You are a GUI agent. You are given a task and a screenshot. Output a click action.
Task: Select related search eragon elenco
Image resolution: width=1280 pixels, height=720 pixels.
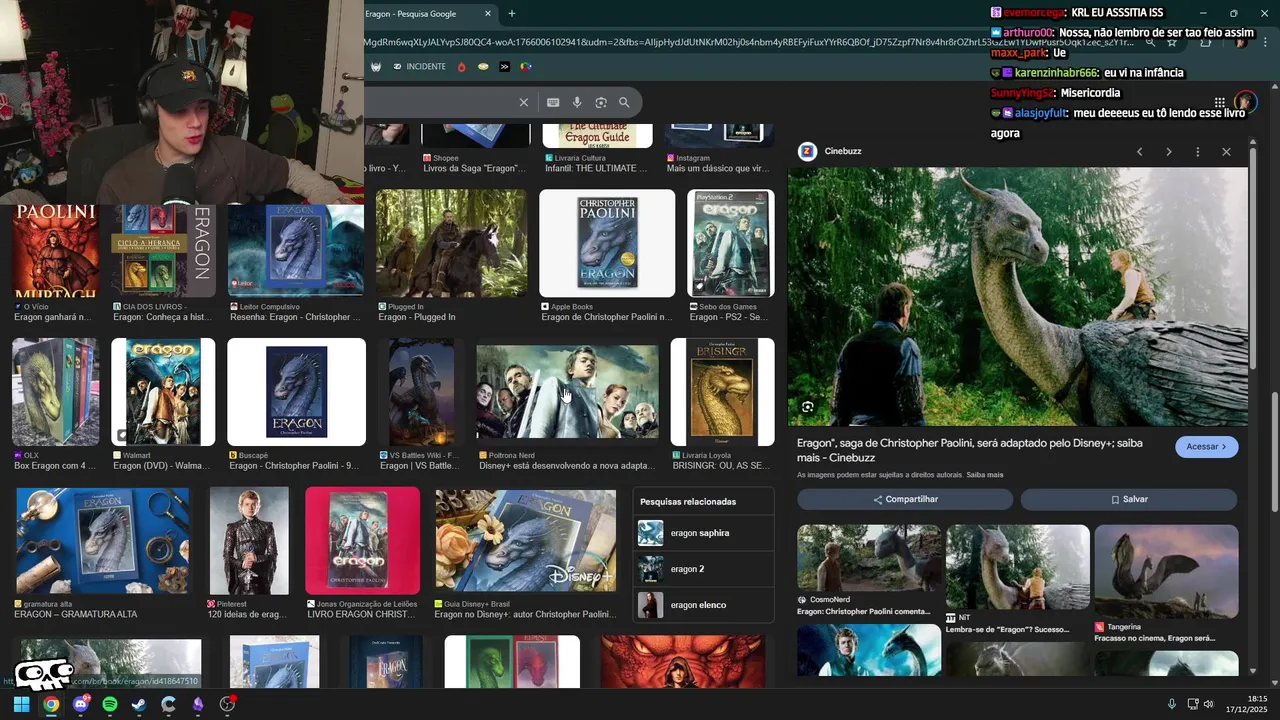tap(704, 605)
